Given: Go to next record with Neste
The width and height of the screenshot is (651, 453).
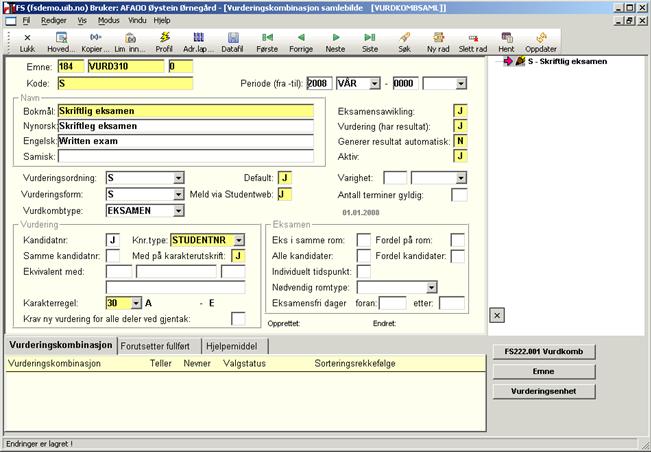Looking at the screenshot, I should [x=335, y=41].
